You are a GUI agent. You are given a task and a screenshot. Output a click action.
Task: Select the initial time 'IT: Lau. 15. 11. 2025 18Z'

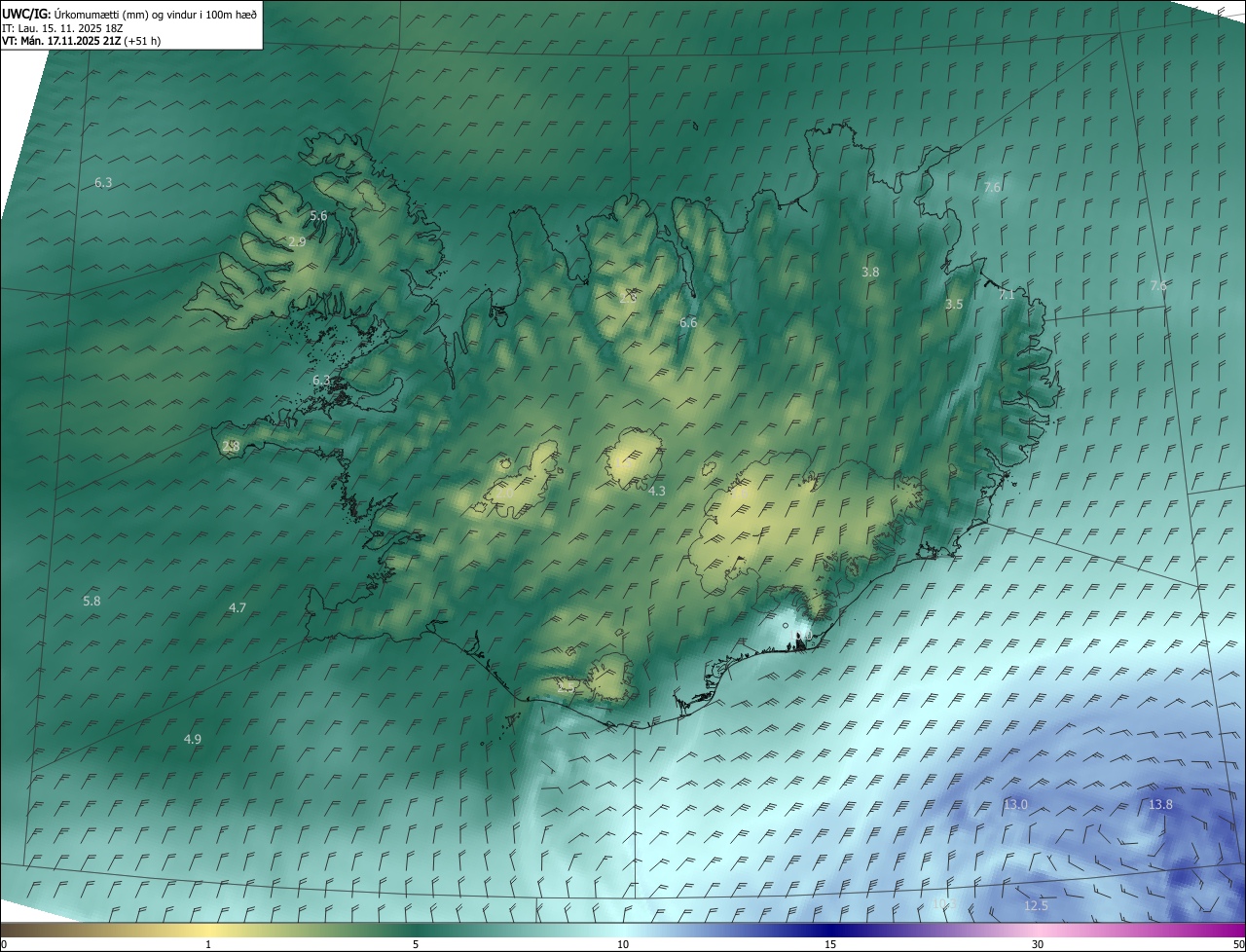click(x=63, y=27)
